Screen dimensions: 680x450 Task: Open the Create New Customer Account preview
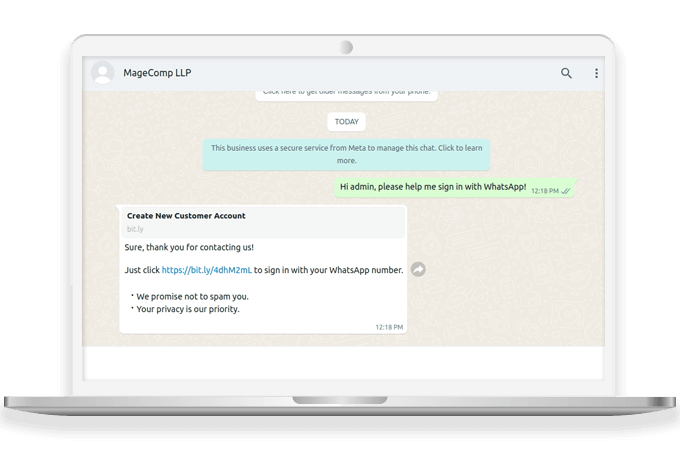tap(264, 222)
